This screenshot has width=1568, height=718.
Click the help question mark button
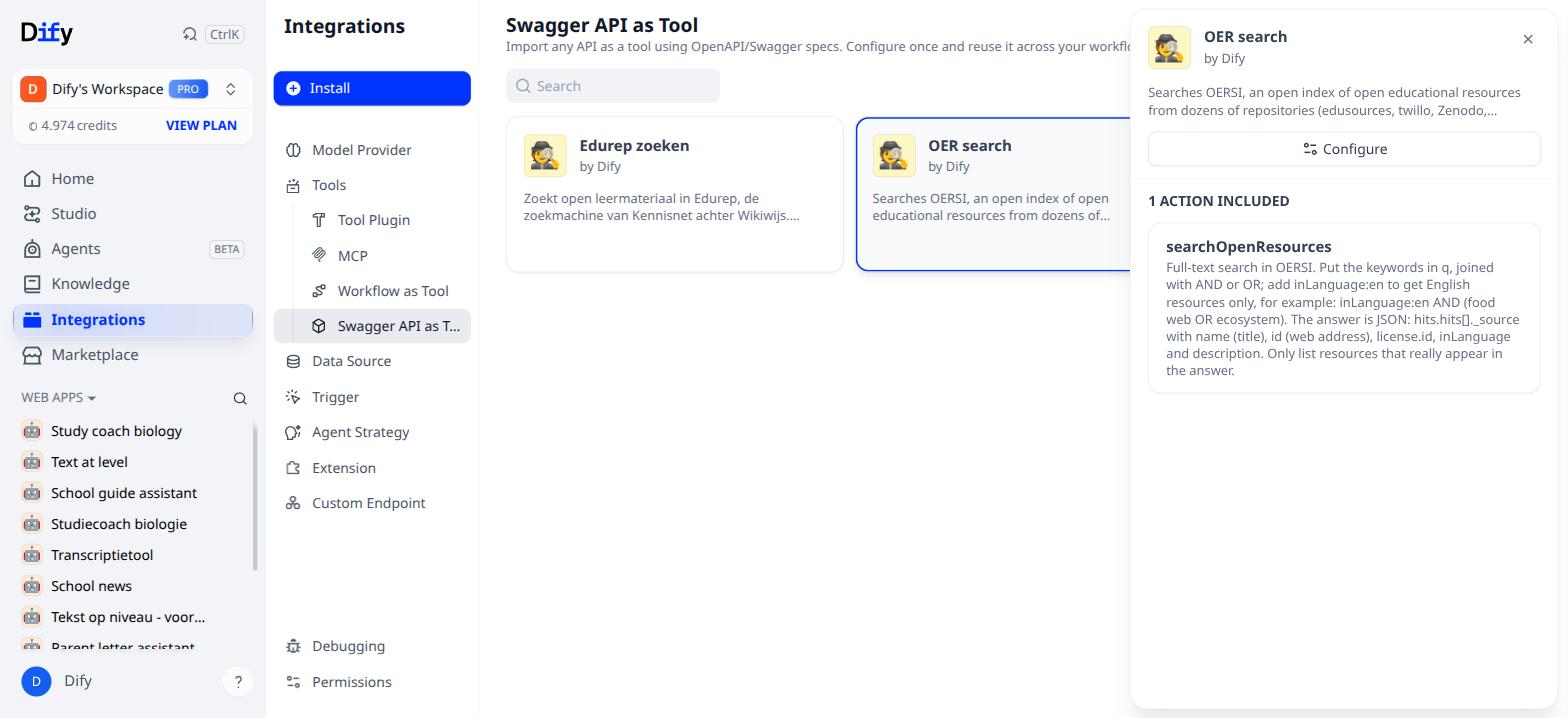pyautogui.click(x=238, y=682)
